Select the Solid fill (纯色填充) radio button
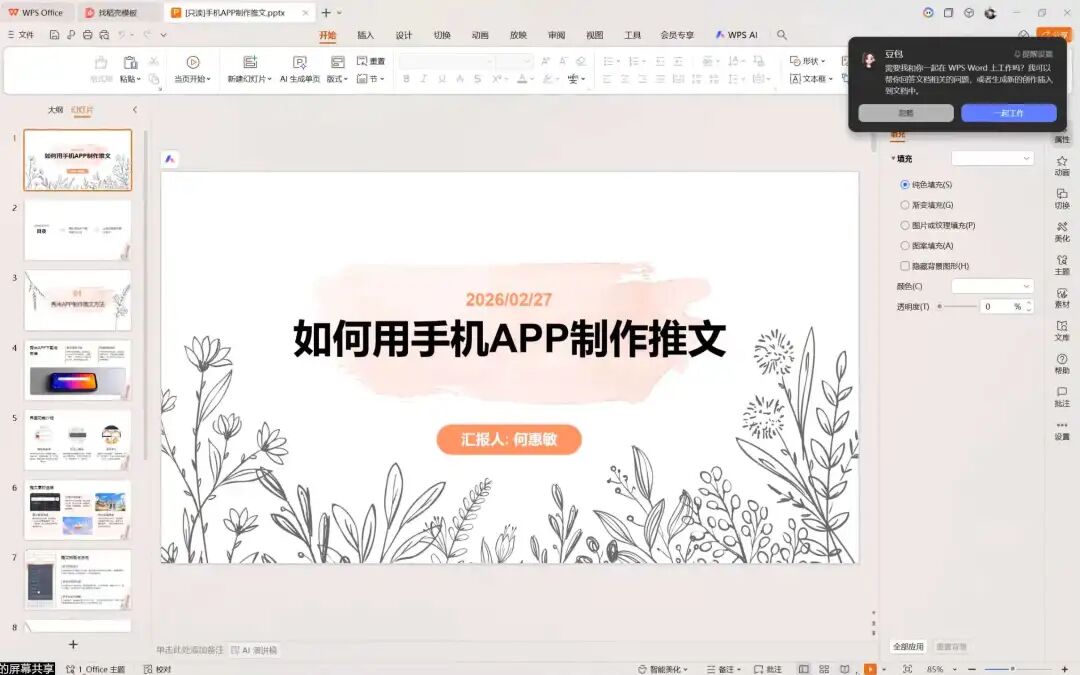Screen dimensions: 1080x675 coord(904,185)
